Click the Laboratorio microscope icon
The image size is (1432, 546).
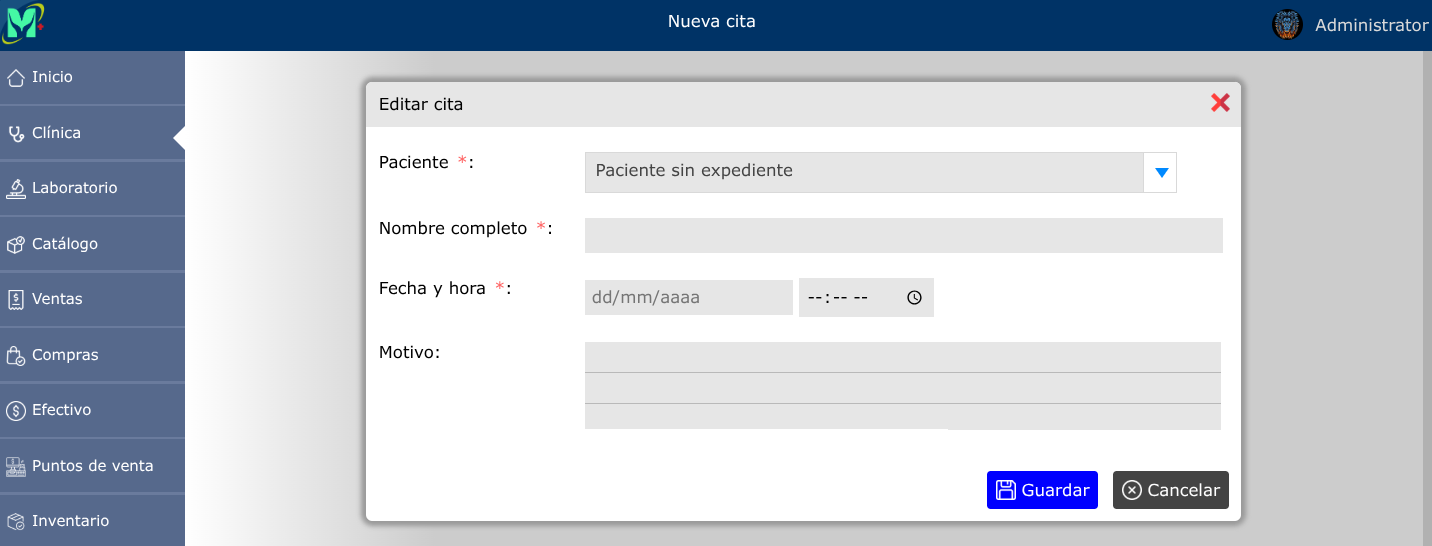coord(15,189)
